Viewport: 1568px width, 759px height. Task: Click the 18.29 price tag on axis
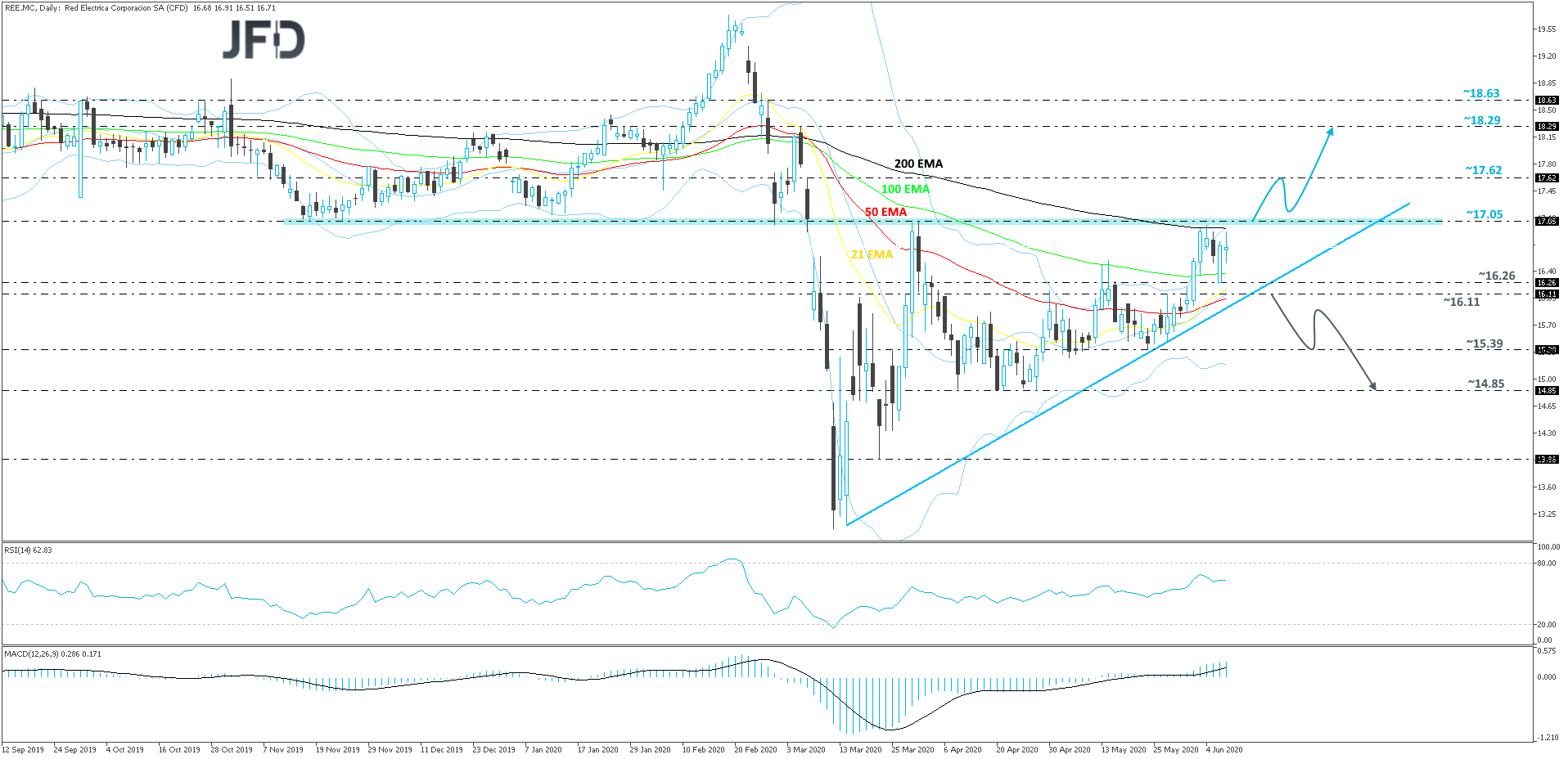pos(1546,127)
